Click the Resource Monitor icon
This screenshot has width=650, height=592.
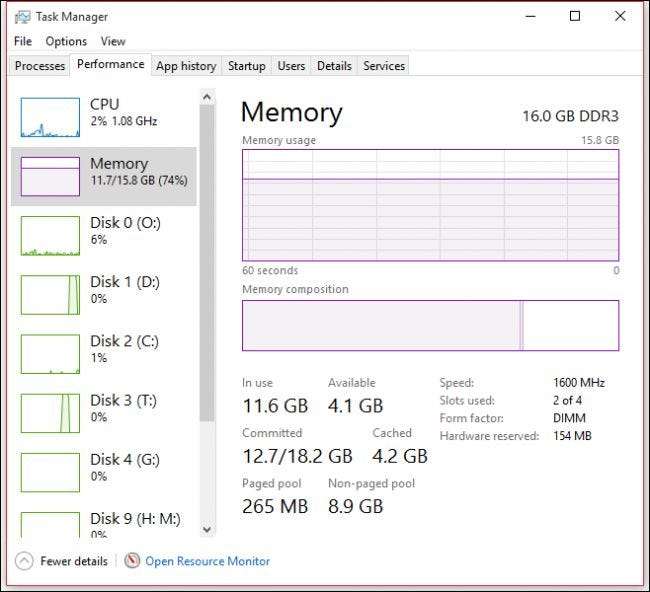132,561
